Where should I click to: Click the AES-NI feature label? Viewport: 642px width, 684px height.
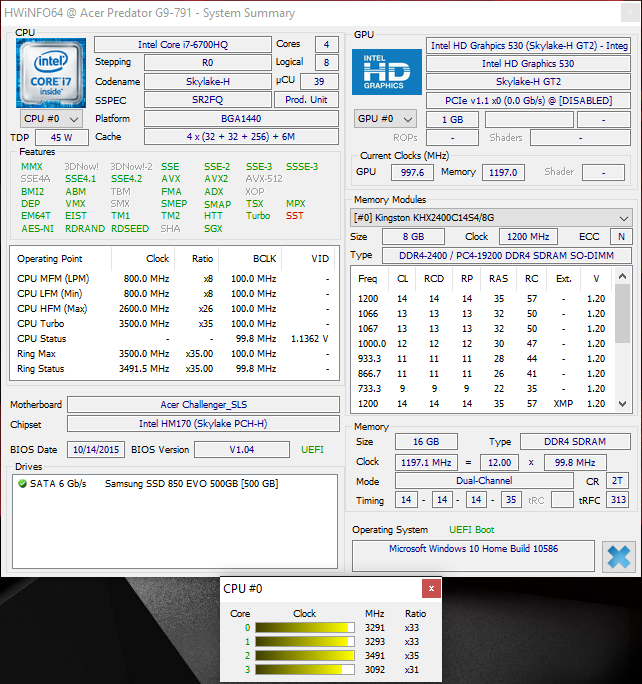click(38, 229)
